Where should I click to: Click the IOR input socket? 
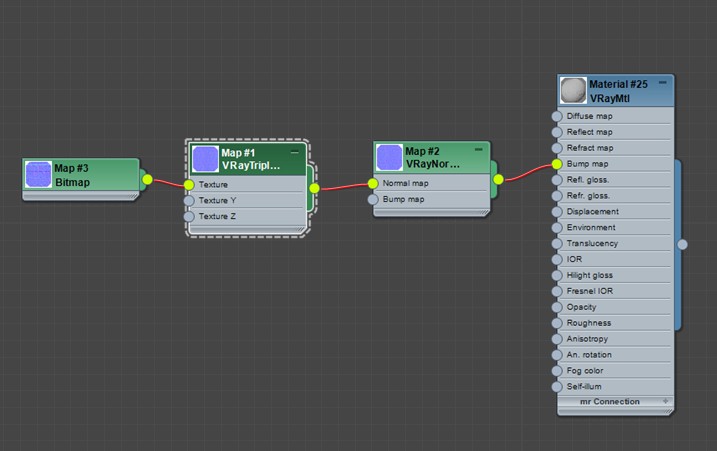[556, 259]
